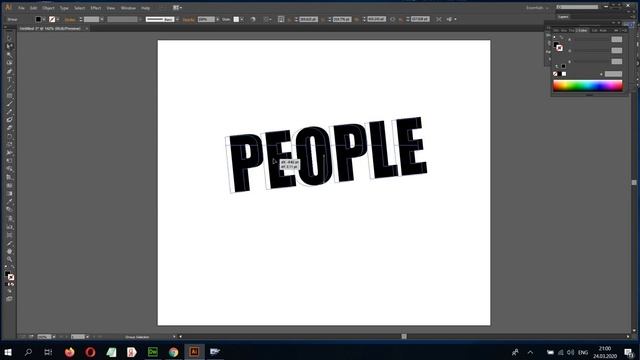Screen dimensions: 640x360
Task: Open Recolor Artwork from control bar
Action: tap(253, 19)
